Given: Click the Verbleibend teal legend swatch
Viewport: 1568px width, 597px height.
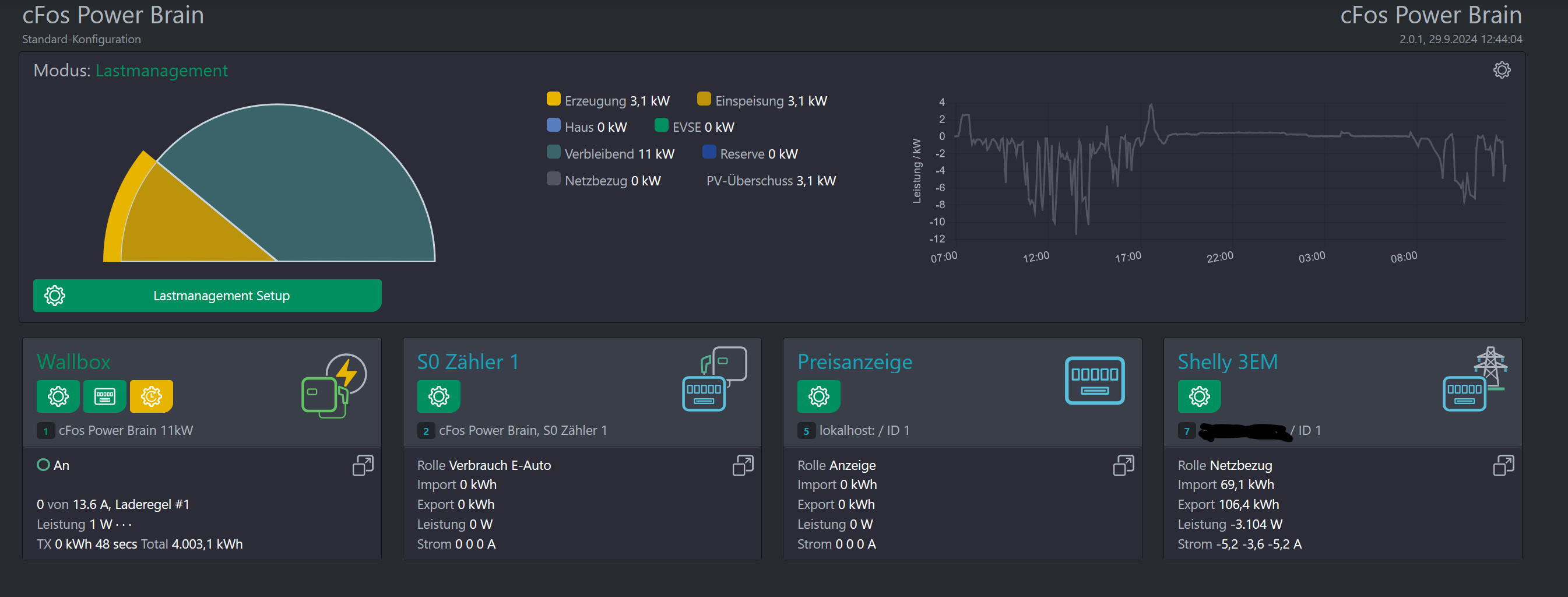Looking at the screenshot, I should (553, 152).
